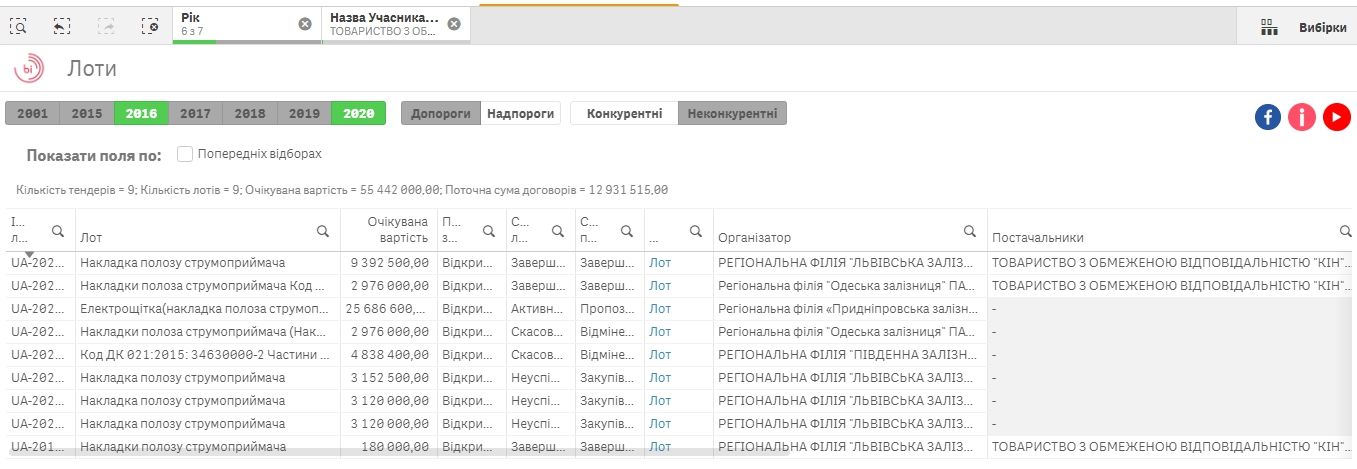The width and height of the screenshot is (1357, 469).
Task: Toggle the Неконкурентні filter button
Action: (x=732, y=114)
